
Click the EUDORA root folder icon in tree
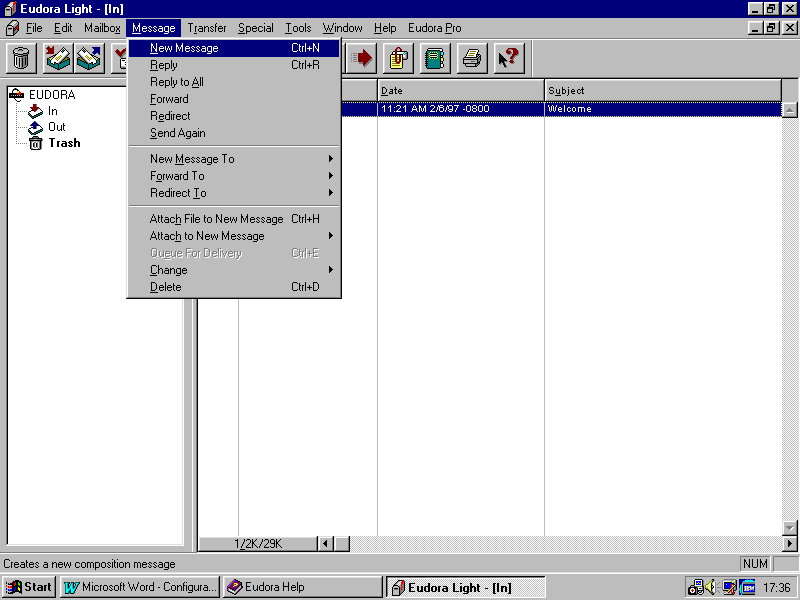pyautogui.click(x=16, y=94)
